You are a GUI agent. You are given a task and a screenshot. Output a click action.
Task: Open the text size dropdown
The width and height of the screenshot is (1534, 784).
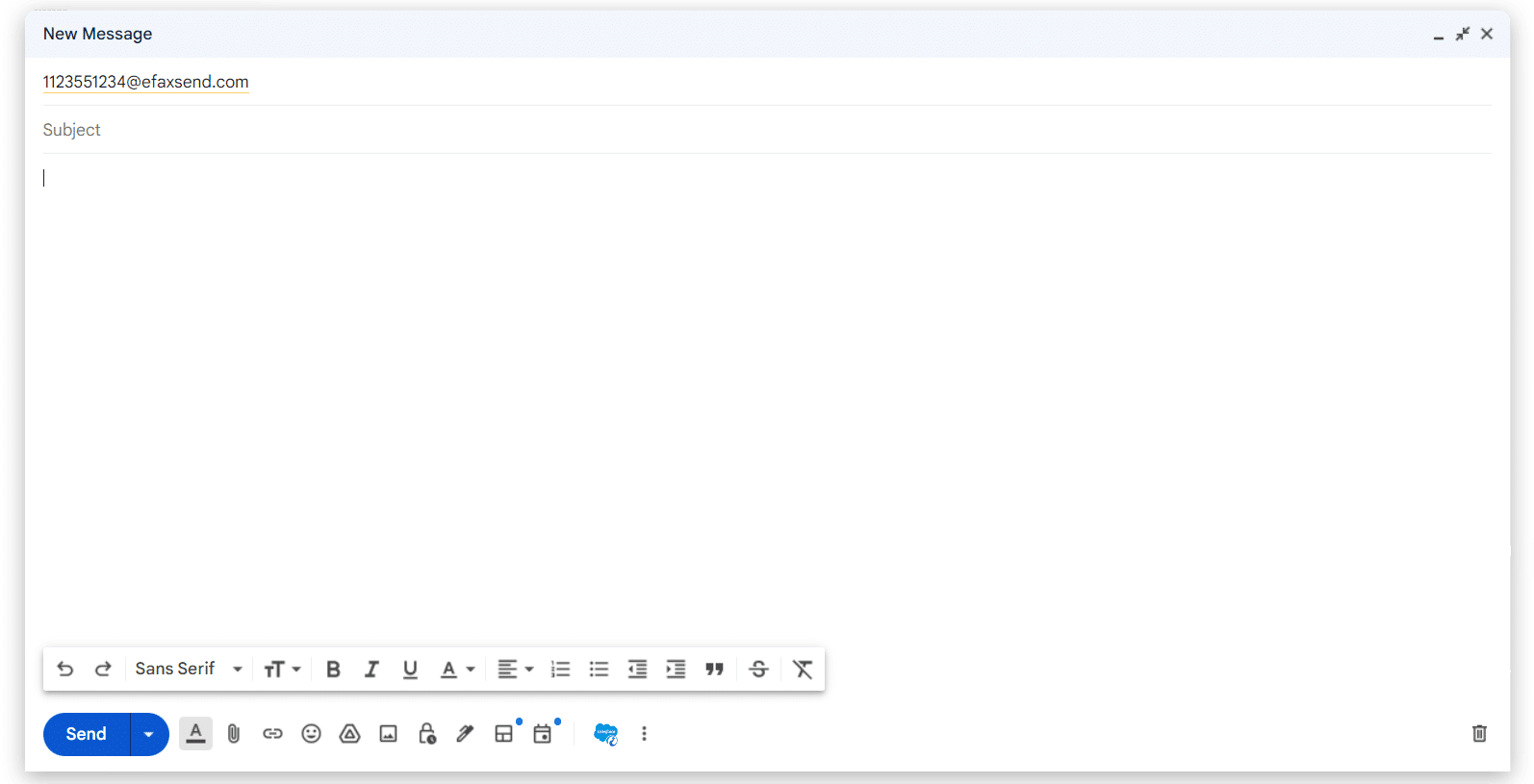coord(282,669)
